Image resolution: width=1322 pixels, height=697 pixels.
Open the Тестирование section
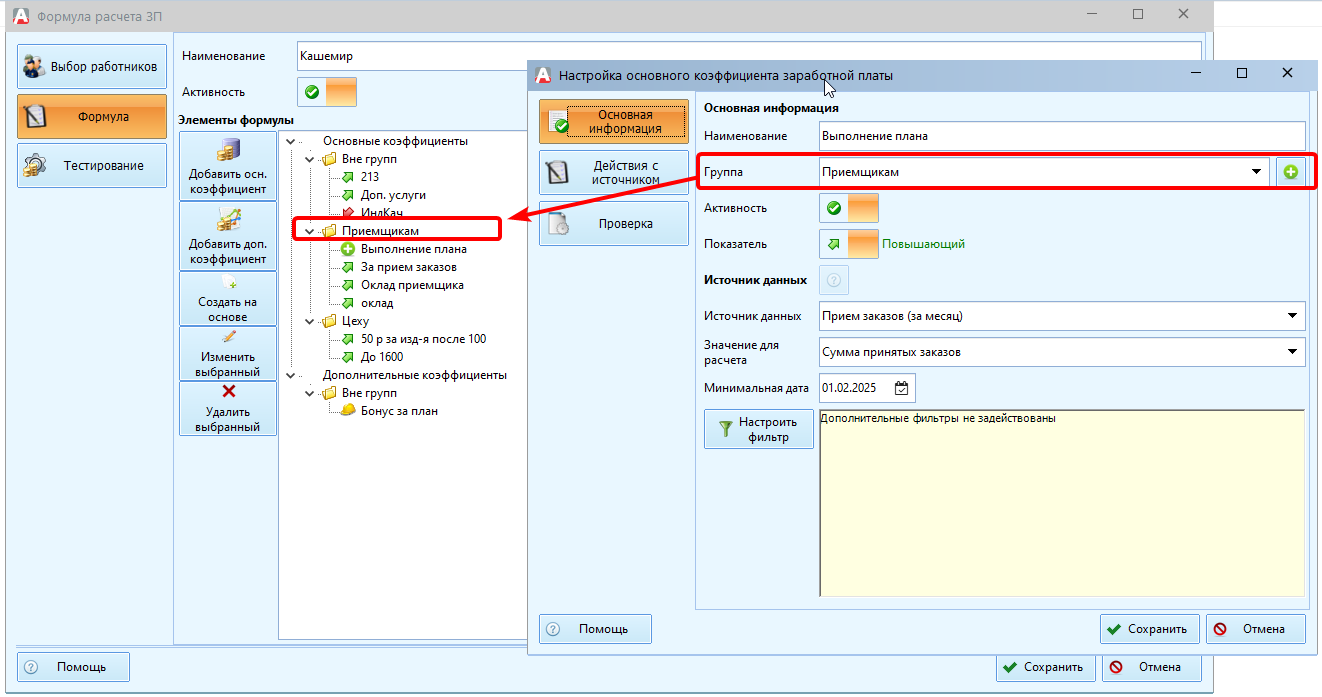pyautogui.click(x=92, y=166)
